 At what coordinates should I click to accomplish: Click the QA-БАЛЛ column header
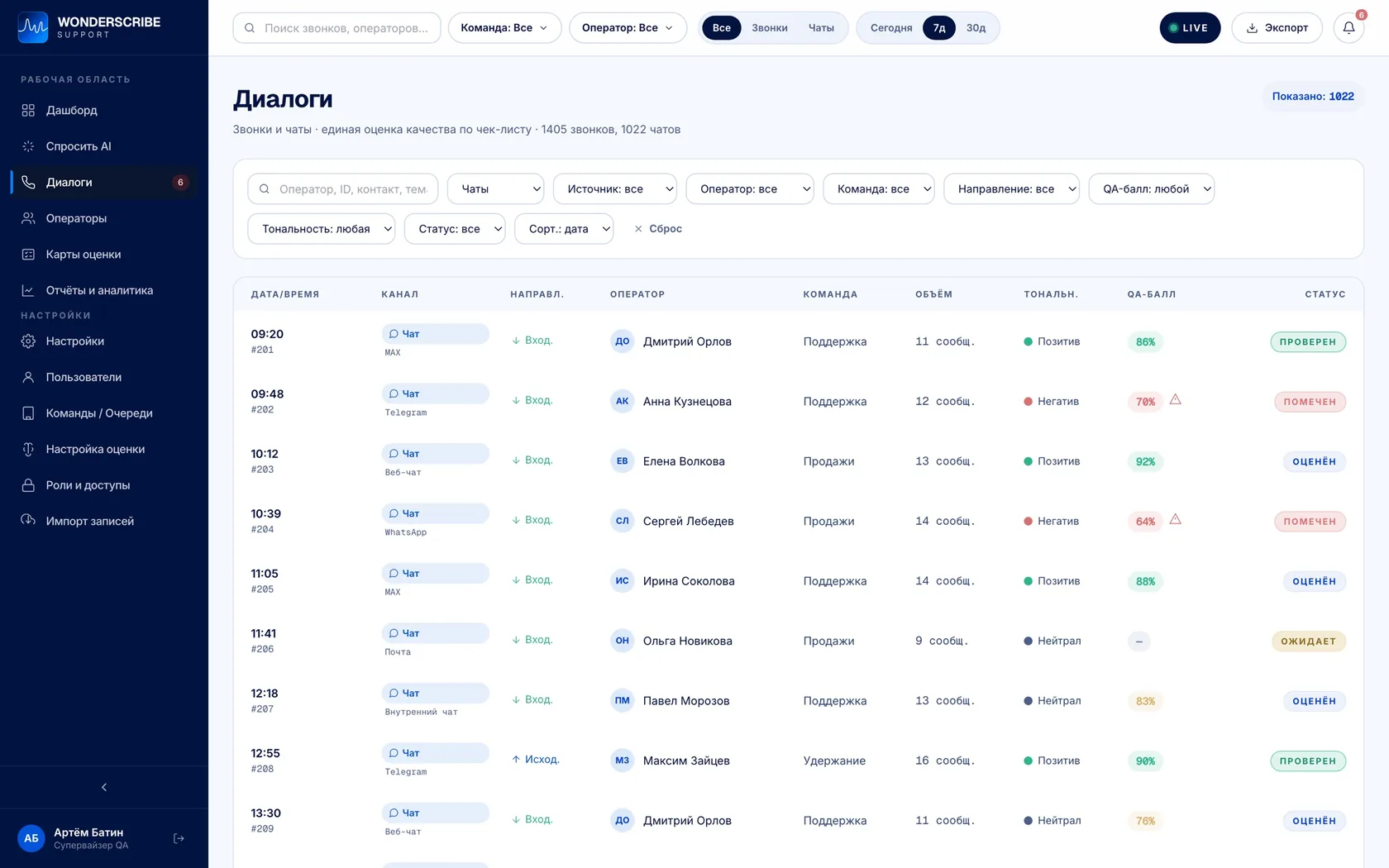pos(1151,294)
